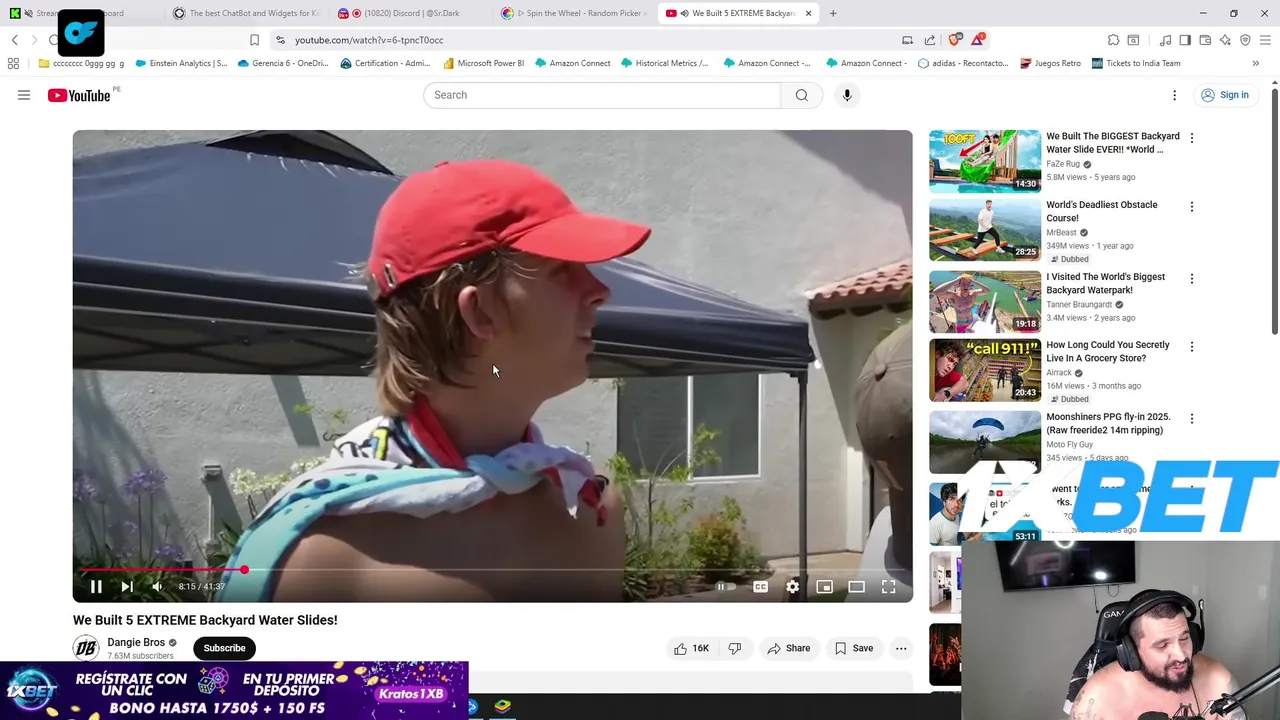Go back in browser history
Screen dimensions: 1280x720
coord(14,40)
